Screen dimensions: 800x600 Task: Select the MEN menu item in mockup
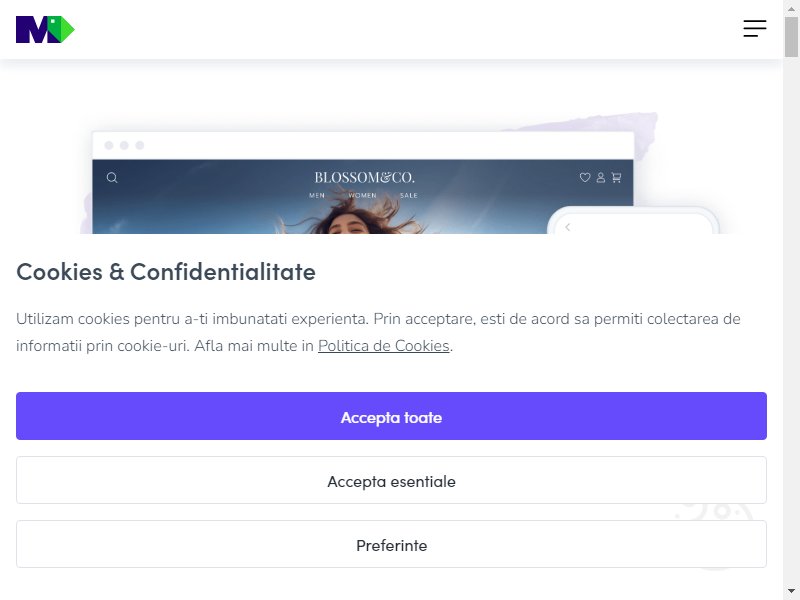pyautogui.click(x=317, y=195)
